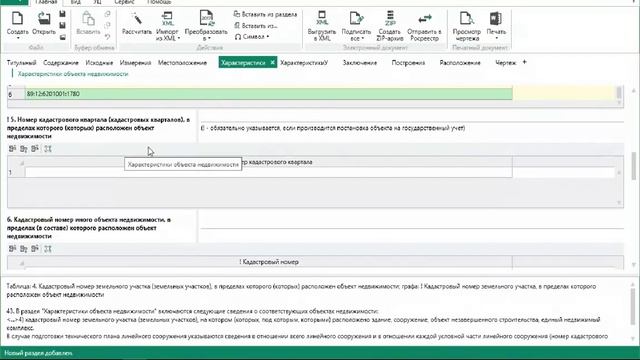Image resolution: width=640 pixels, height=360 pixels.
Task: Click the Печать Word document icon
Action: tap(496, 18)
